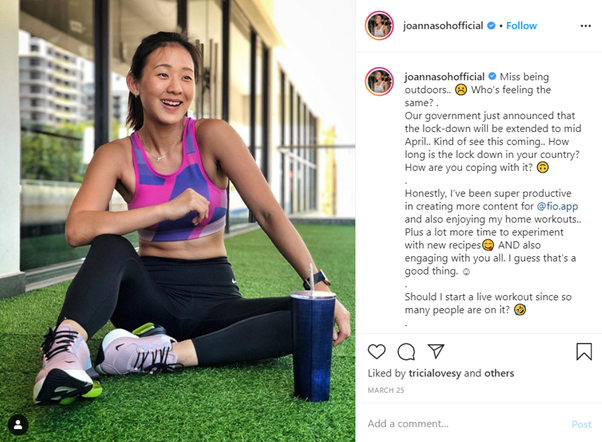Follow joannasohofficial

pyautogui.click(x=521, y=26)
